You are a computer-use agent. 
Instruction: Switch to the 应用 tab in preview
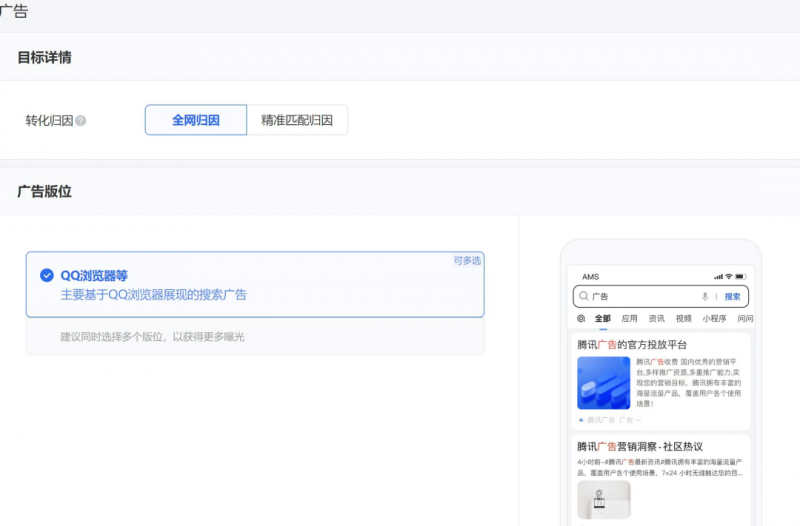(x=629, y=319)
